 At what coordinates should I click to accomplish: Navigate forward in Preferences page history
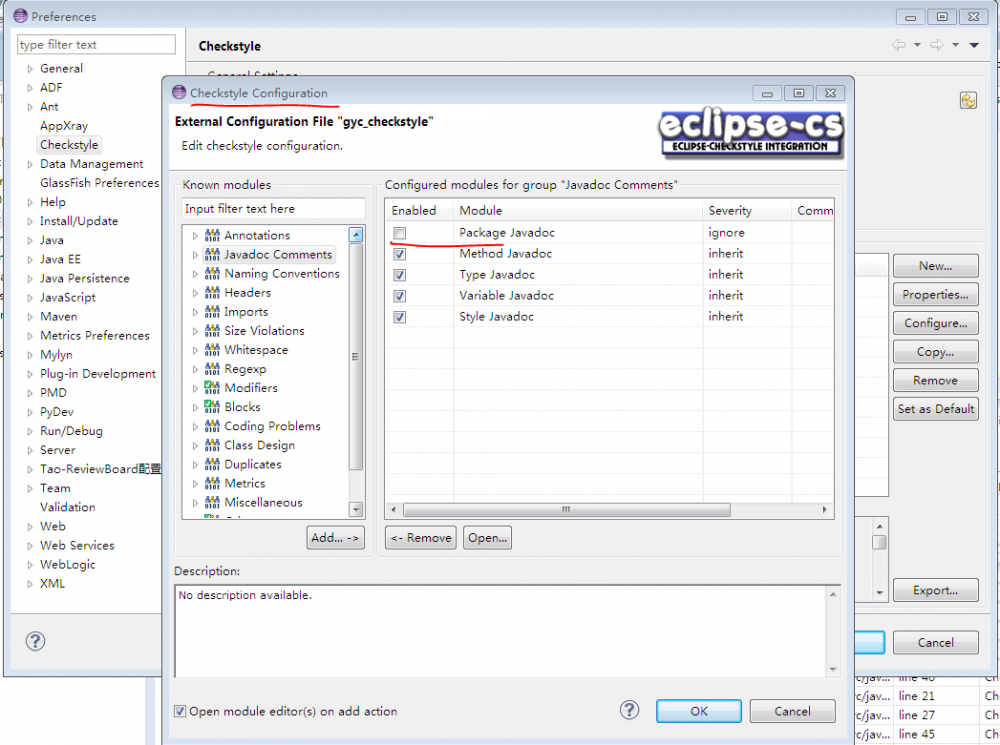937,45
